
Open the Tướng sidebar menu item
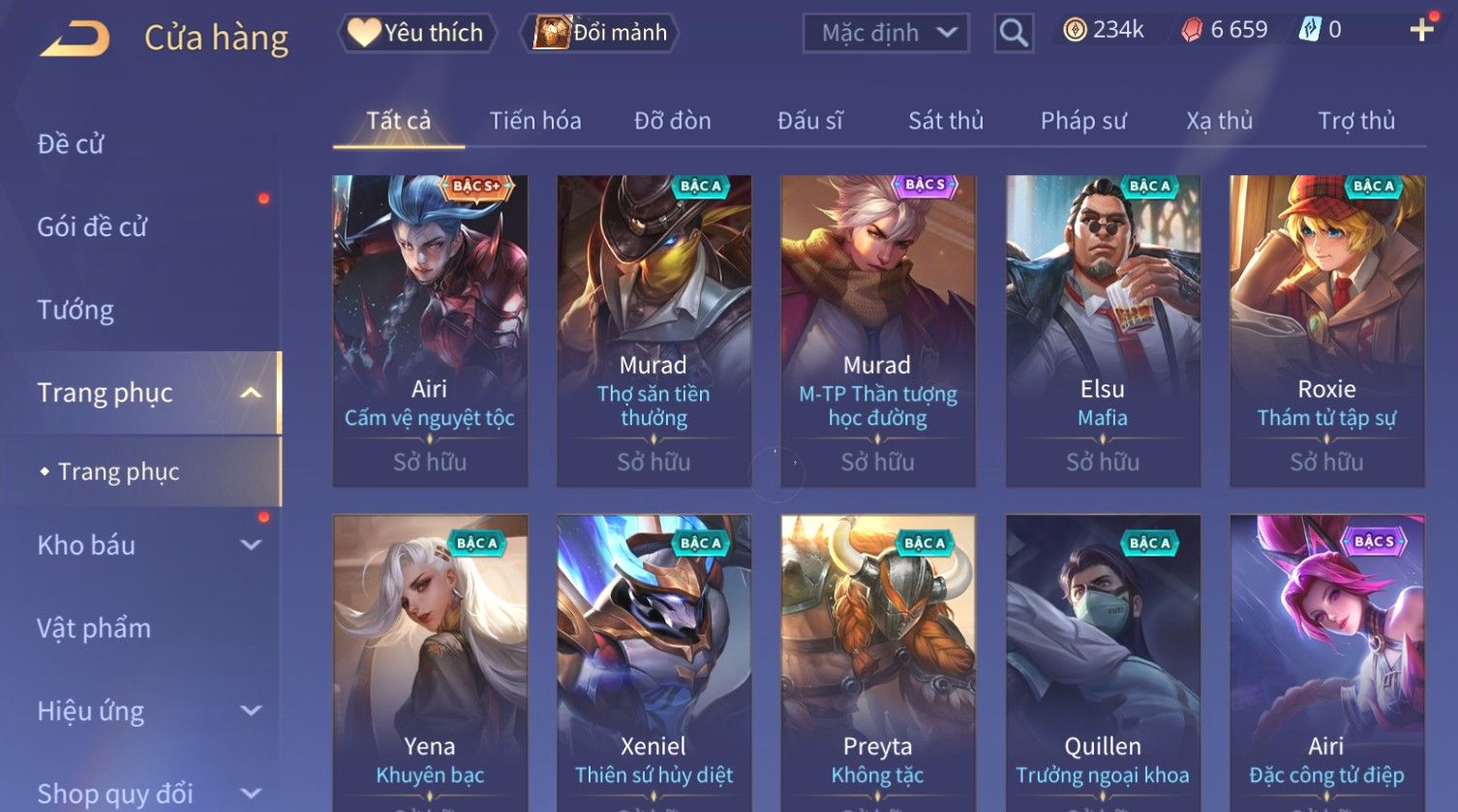coord(76,310)
